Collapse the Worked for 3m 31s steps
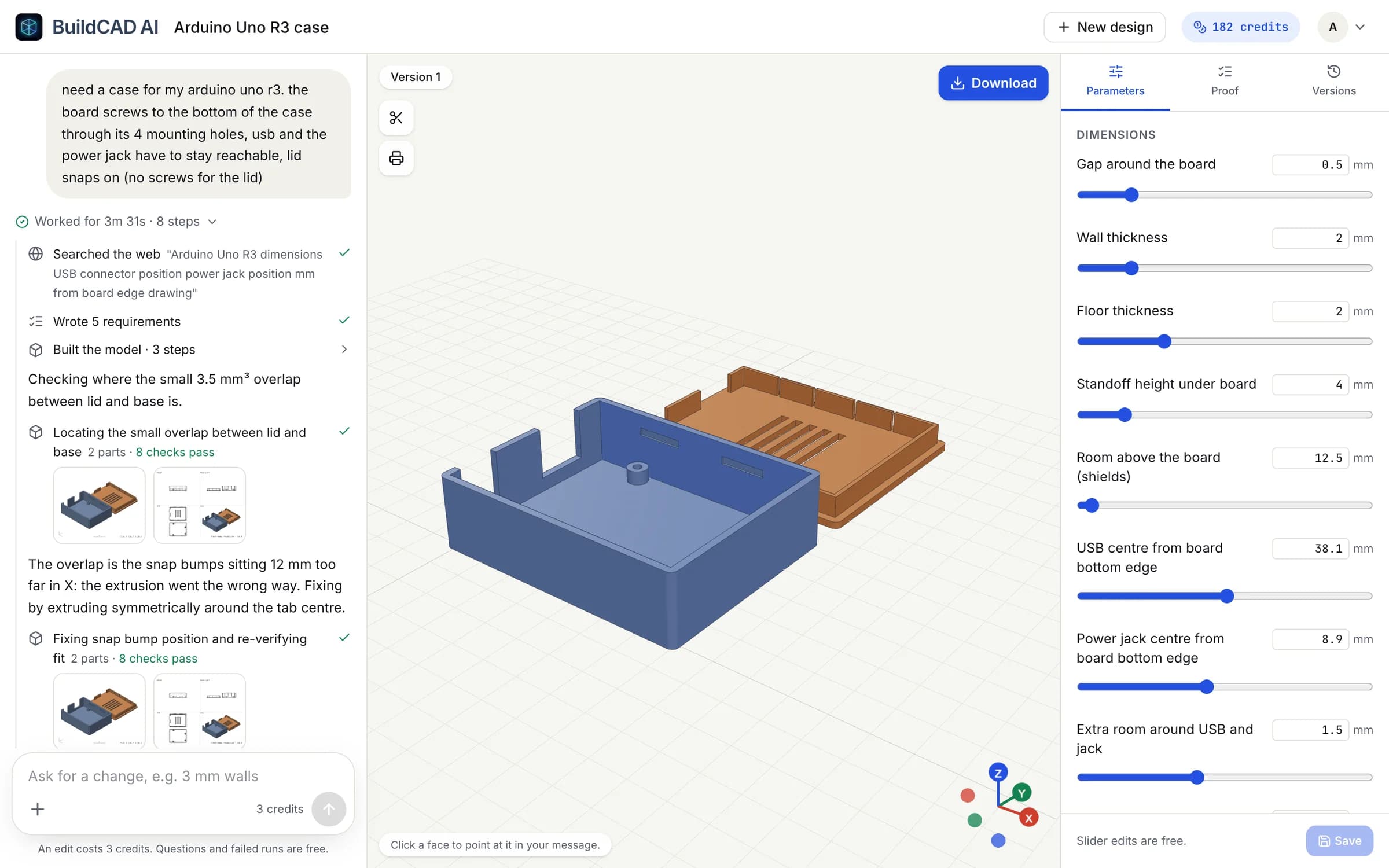This screenshot has width=1389, height=868. click(x=212, y=222)
